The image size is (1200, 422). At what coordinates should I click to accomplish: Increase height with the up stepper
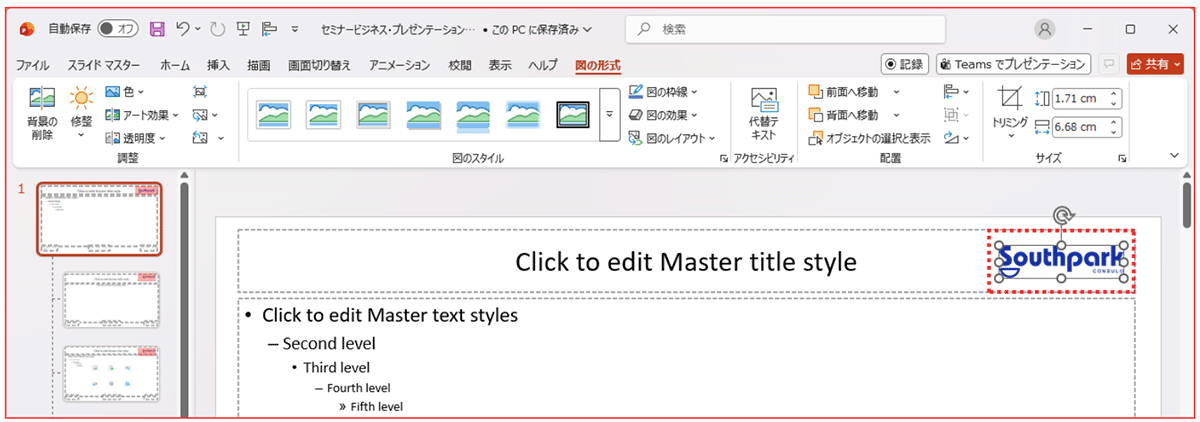pyautogui.click(x=1114, y=94)
